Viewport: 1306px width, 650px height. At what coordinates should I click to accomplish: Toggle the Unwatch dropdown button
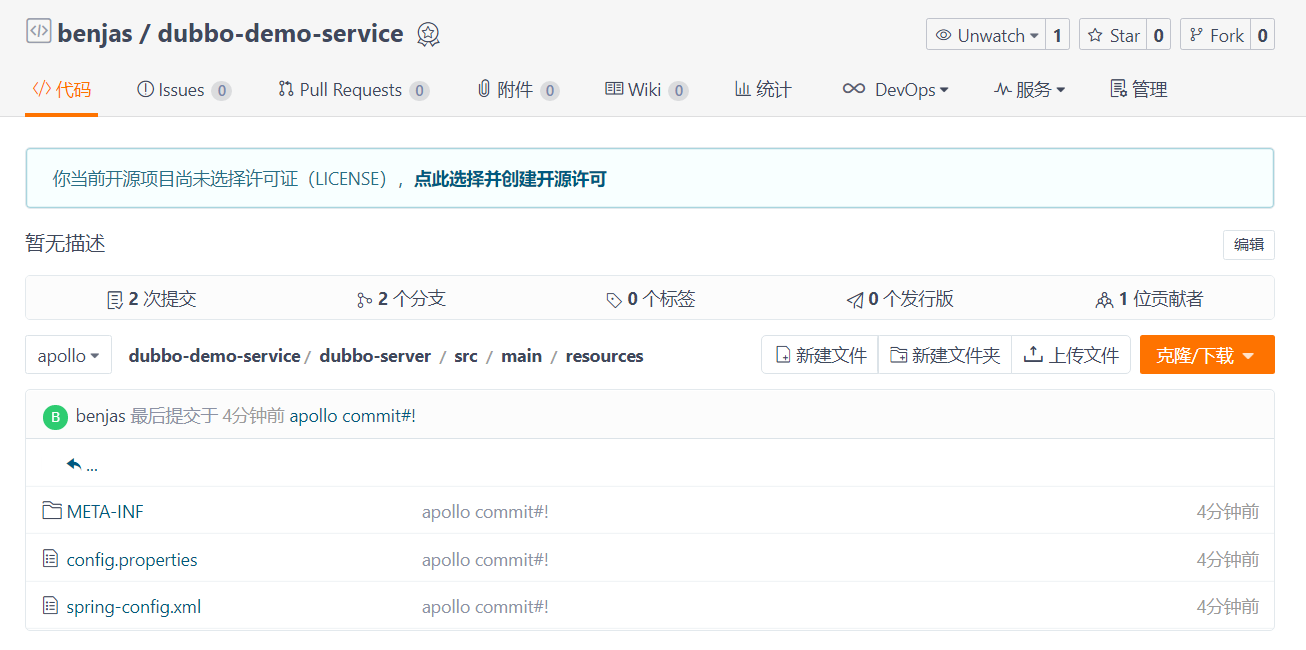(x=986, y=35)
